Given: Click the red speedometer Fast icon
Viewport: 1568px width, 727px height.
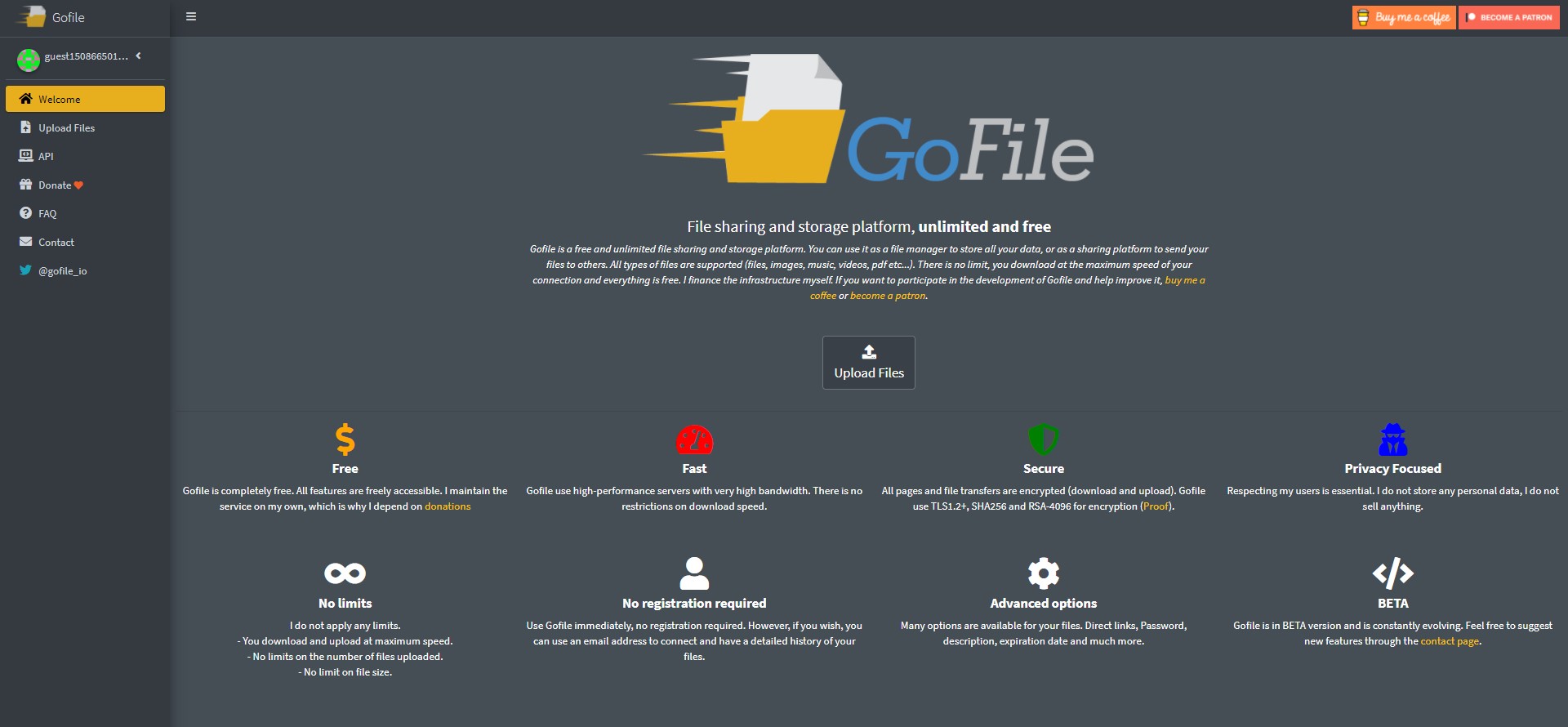Looking at the screenshot, I should tap(694, 439).
